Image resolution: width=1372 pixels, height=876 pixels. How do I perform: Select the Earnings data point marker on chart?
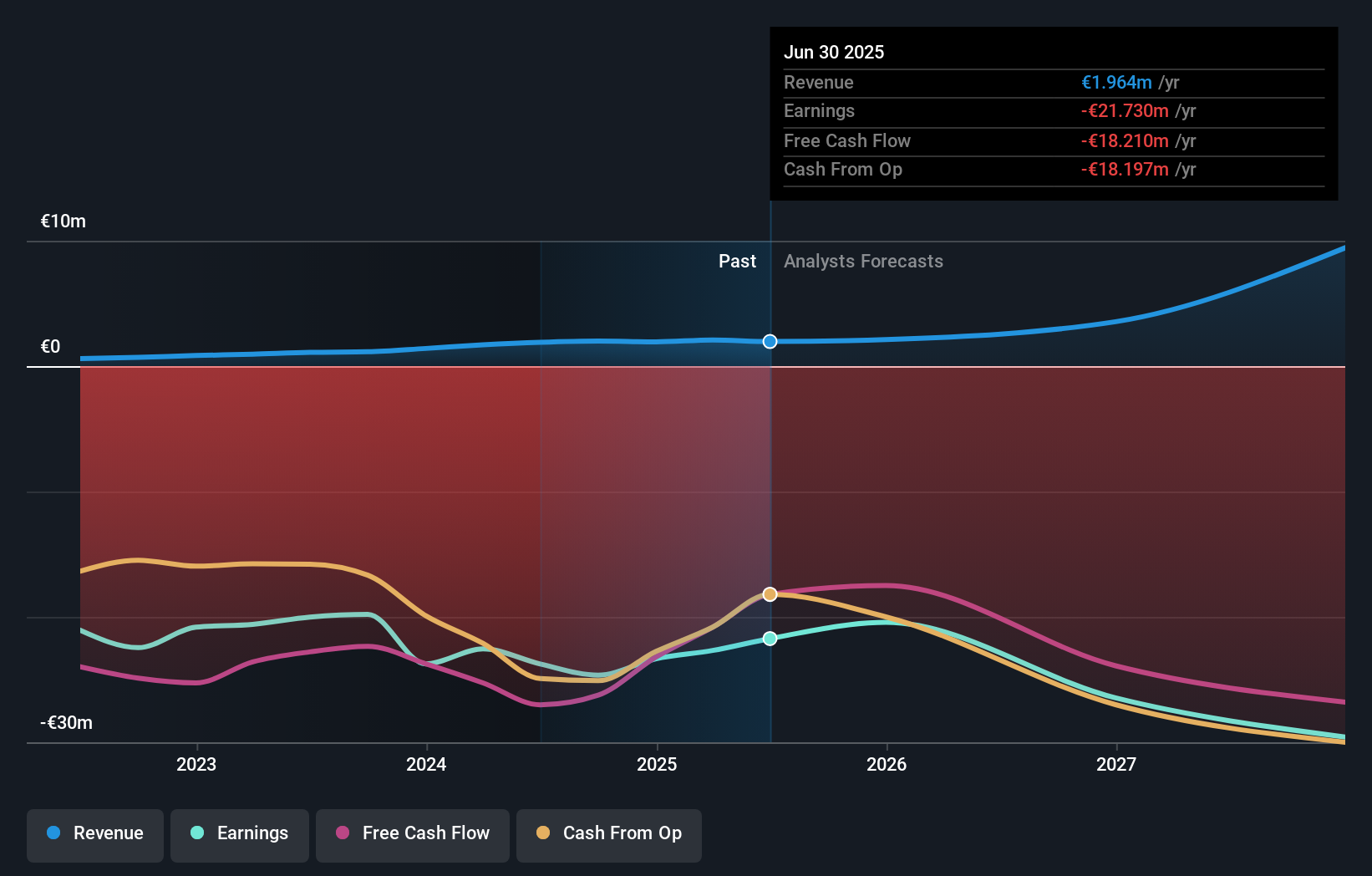(x=770, y=639)
